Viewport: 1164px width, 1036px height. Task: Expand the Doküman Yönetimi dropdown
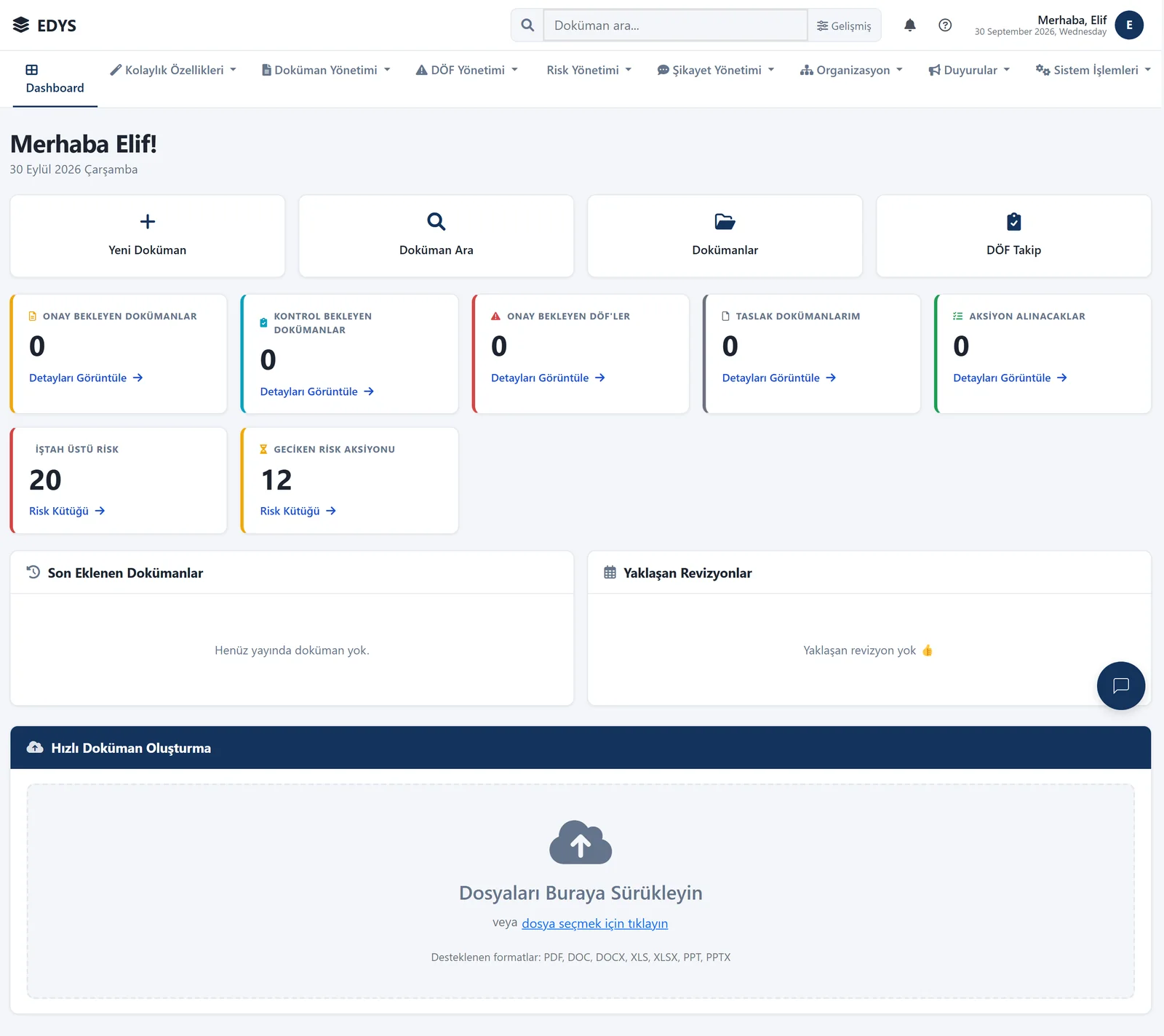point(326,70)
